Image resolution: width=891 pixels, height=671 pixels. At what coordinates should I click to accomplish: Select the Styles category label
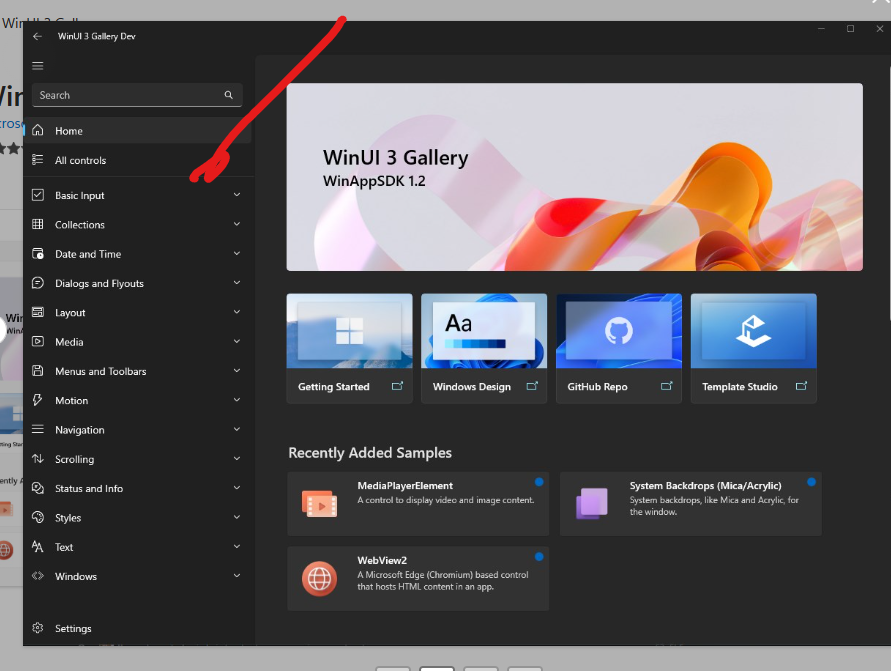coord(68,518)
